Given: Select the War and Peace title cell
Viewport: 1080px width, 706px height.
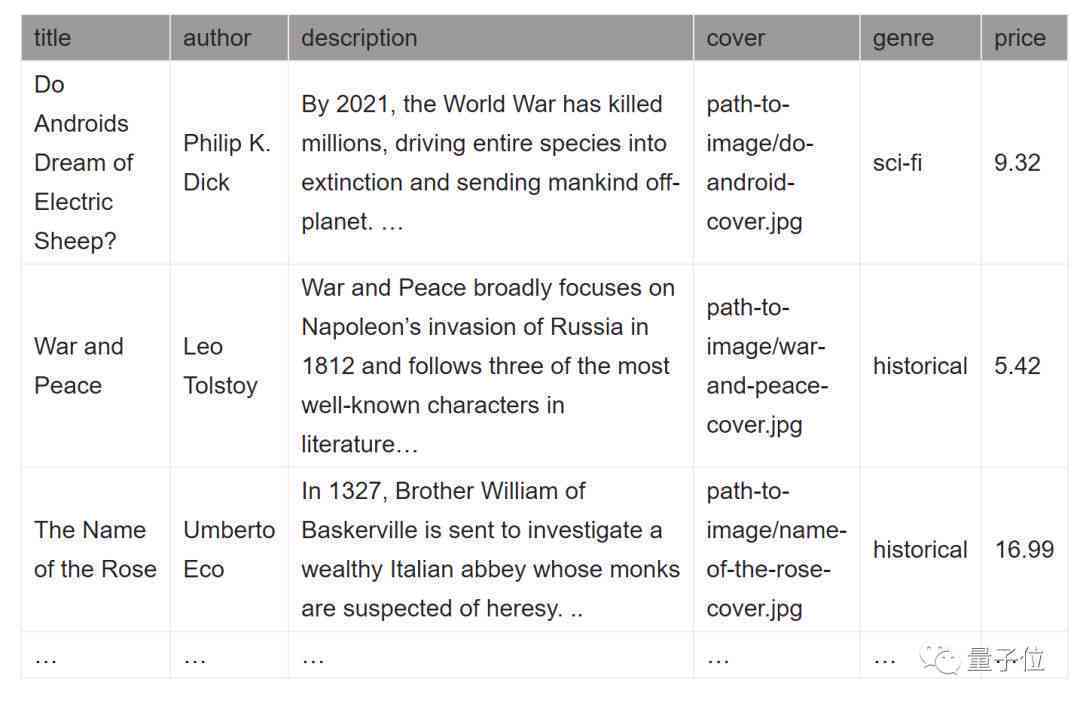Looking at the screenshot, I should click(x=96, y=366).
